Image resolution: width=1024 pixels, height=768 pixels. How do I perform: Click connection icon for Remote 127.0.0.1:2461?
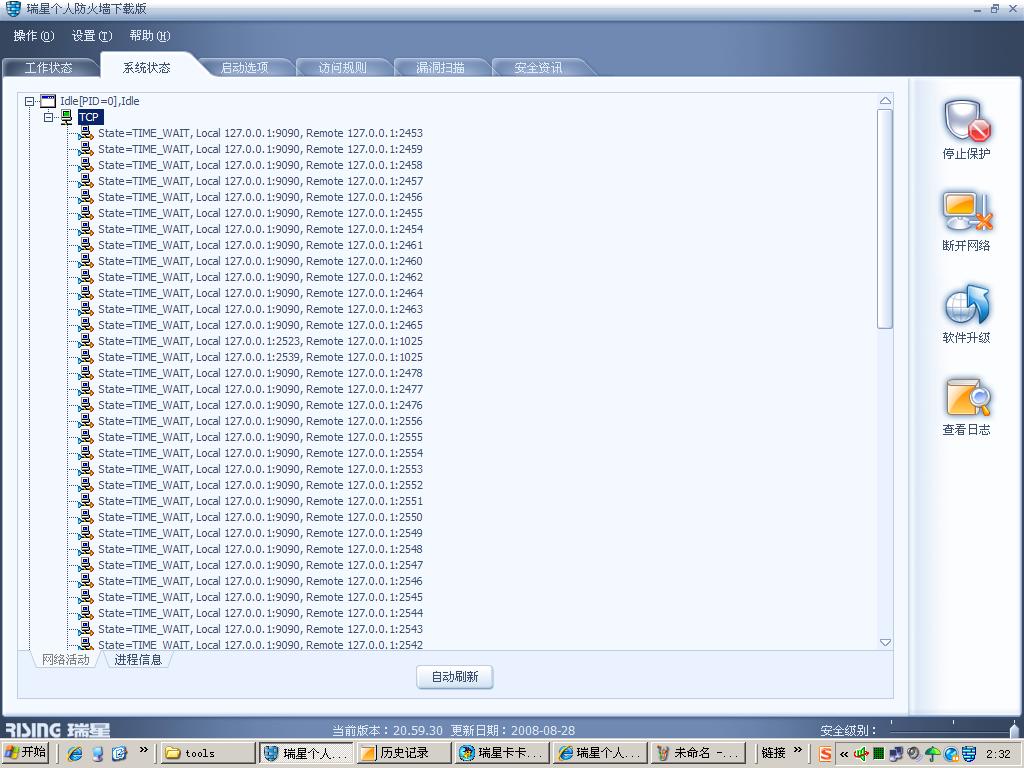[86, 245]
